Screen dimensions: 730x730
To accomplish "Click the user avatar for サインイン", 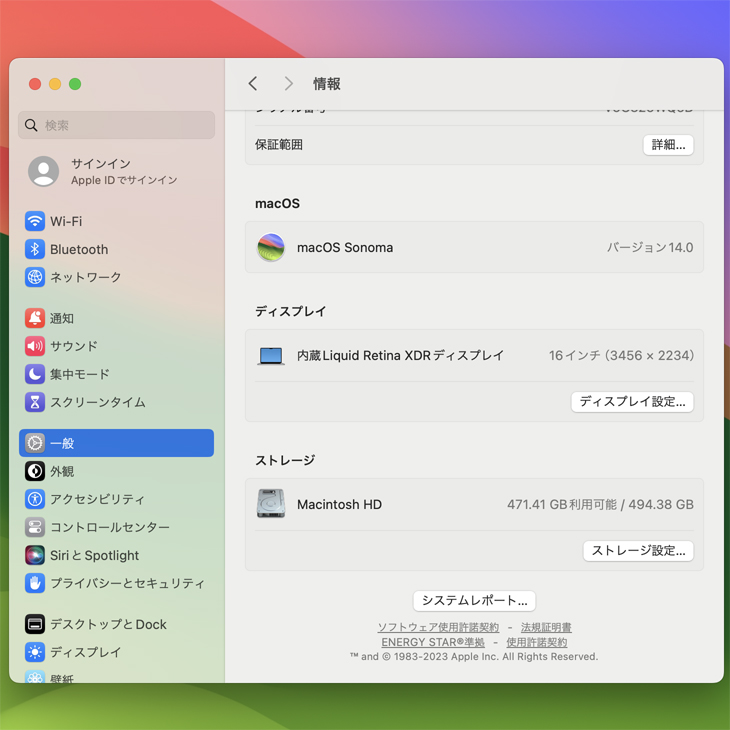I will pos(43,171).
